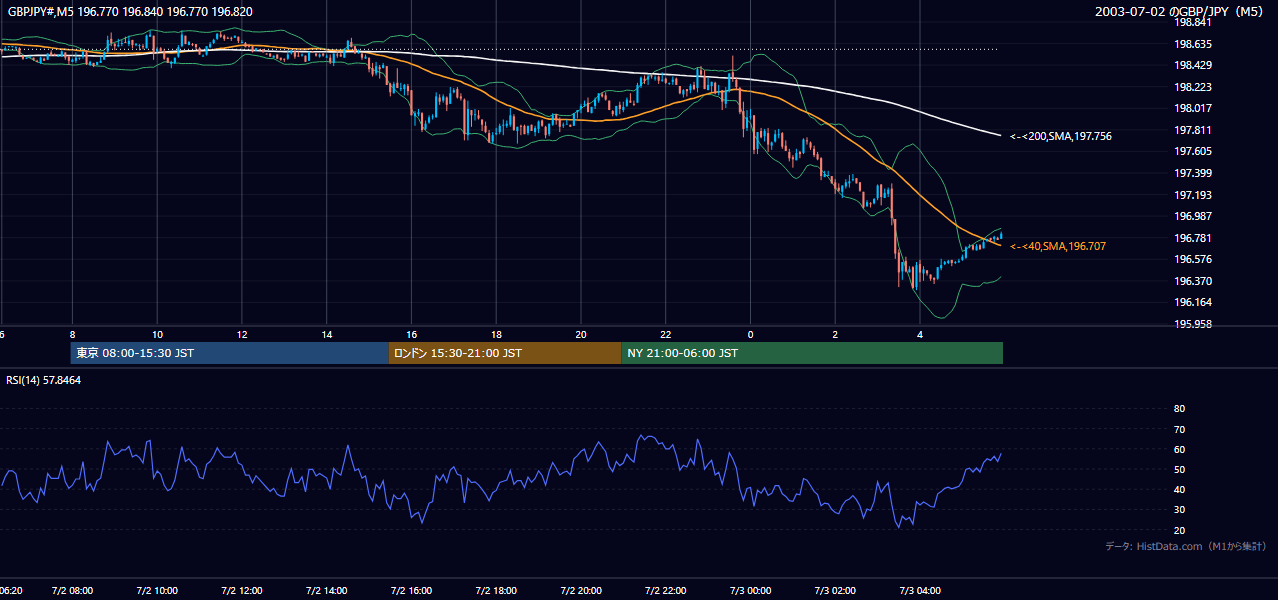Click the 7/2 18:00 time axis label

click(x=496, y=591)
